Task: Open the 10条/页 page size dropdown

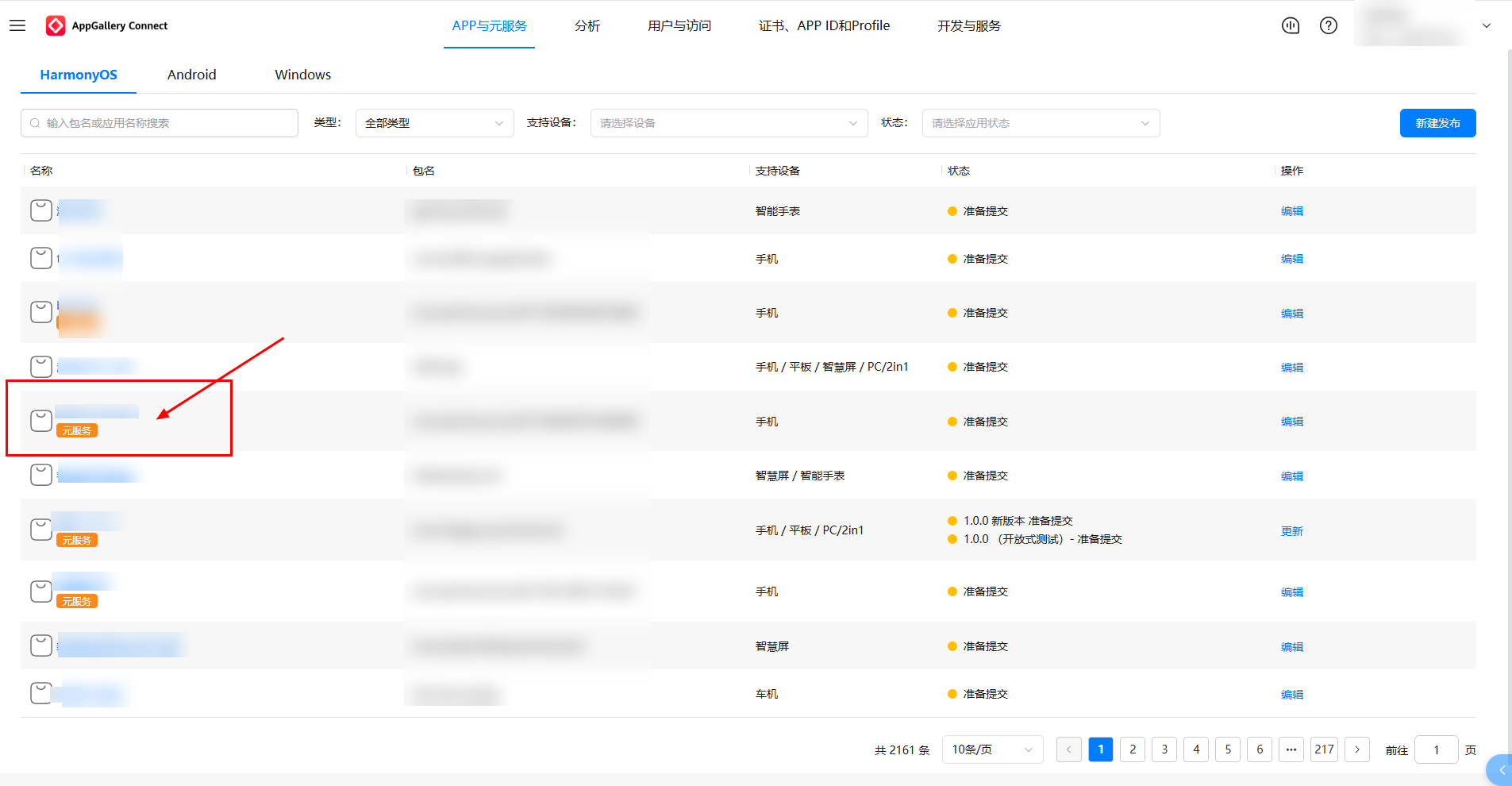Action: click(991, 749)
